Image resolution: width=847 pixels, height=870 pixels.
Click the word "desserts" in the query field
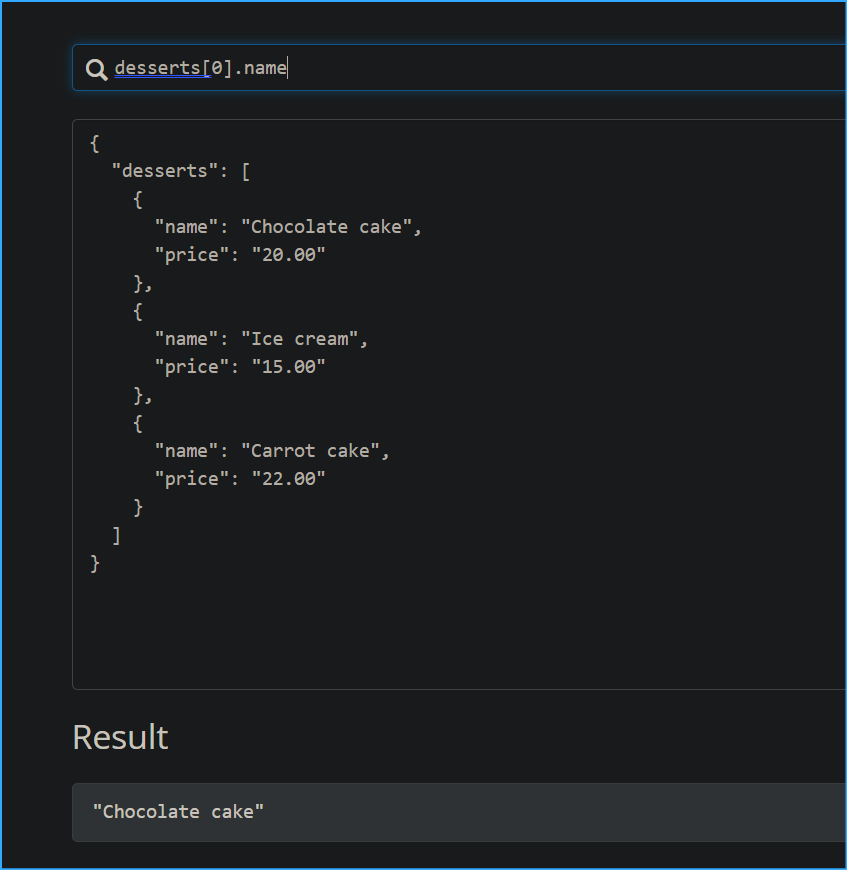coord(157,68)
